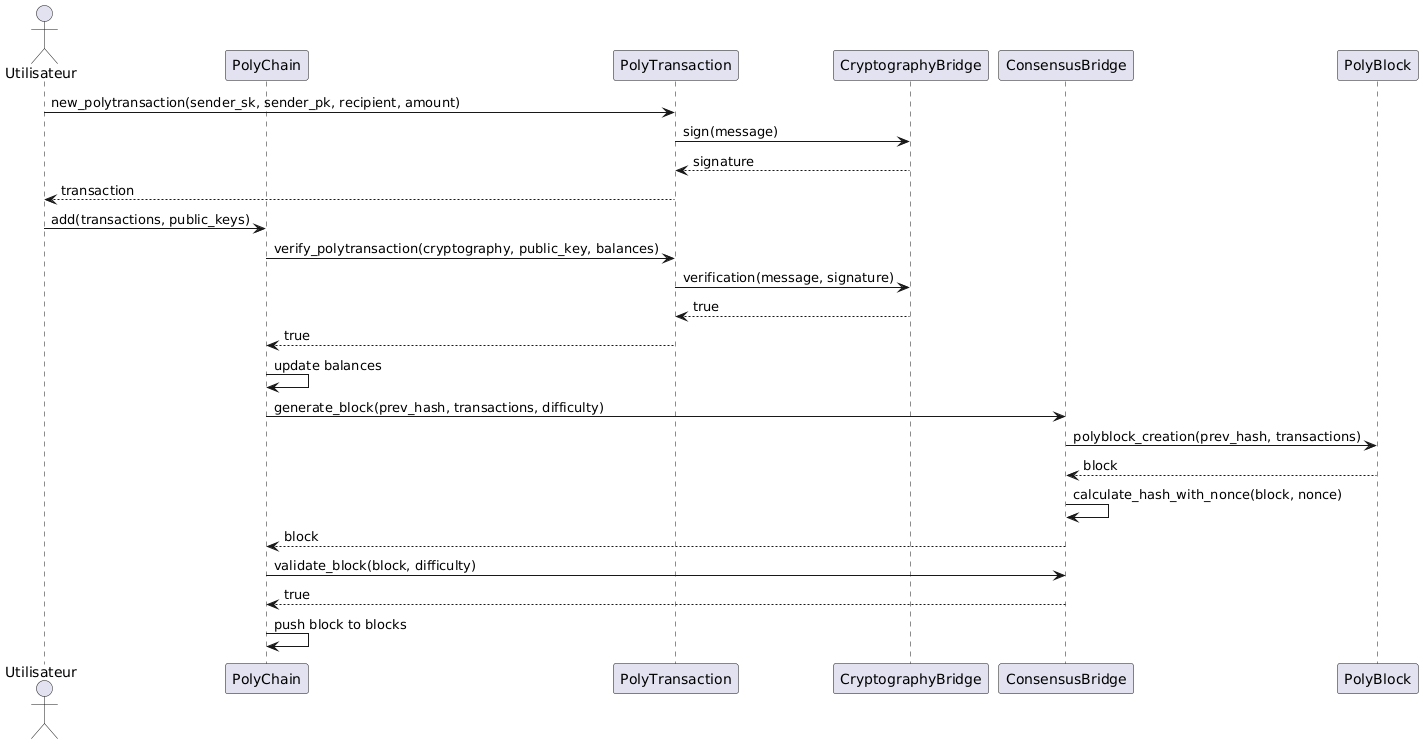Click the Utilisateur stick figure at the diagram bottom
The image size is (1423, 744).
click(x=44, y=711)
